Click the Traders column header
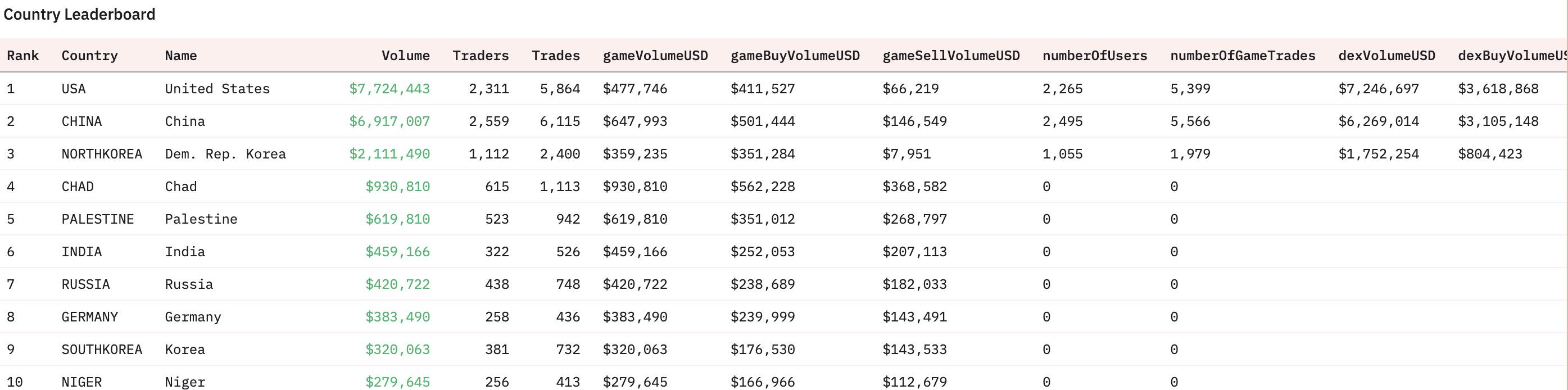The width and height of the screenshot is (1568, 390). point(481,56)
